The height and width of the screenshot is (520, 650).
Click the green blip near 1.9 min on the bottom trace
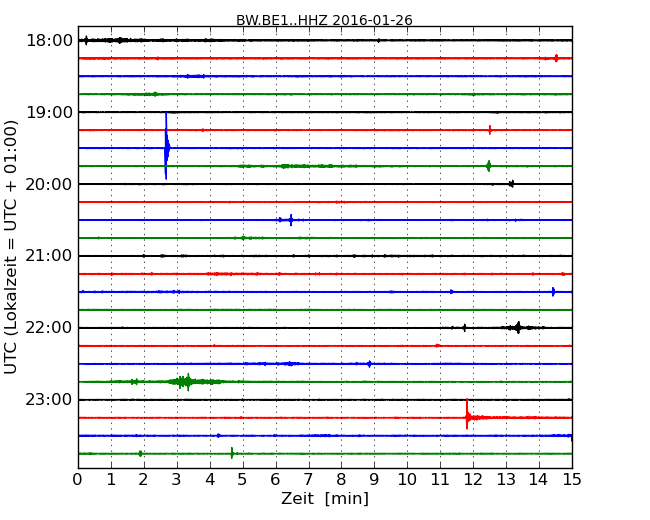point(141,454)
